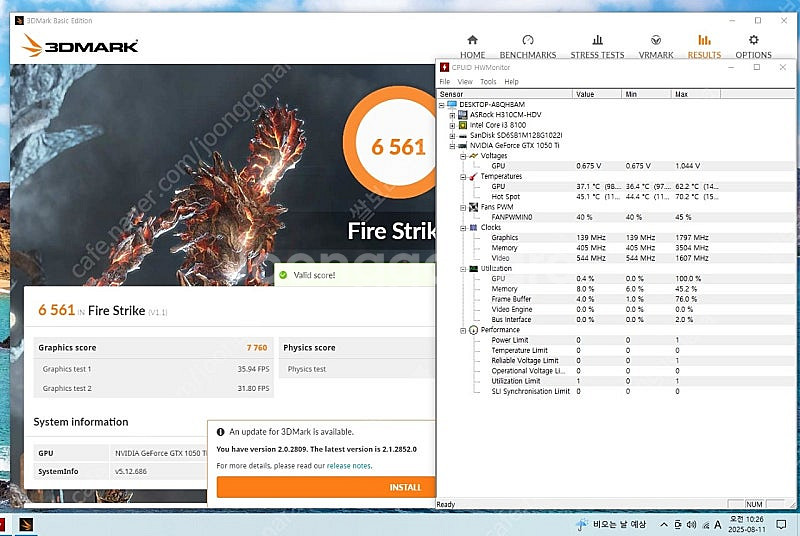Click the Sensor column header
This screenshot has height=536, width=800.
(505, 94)
